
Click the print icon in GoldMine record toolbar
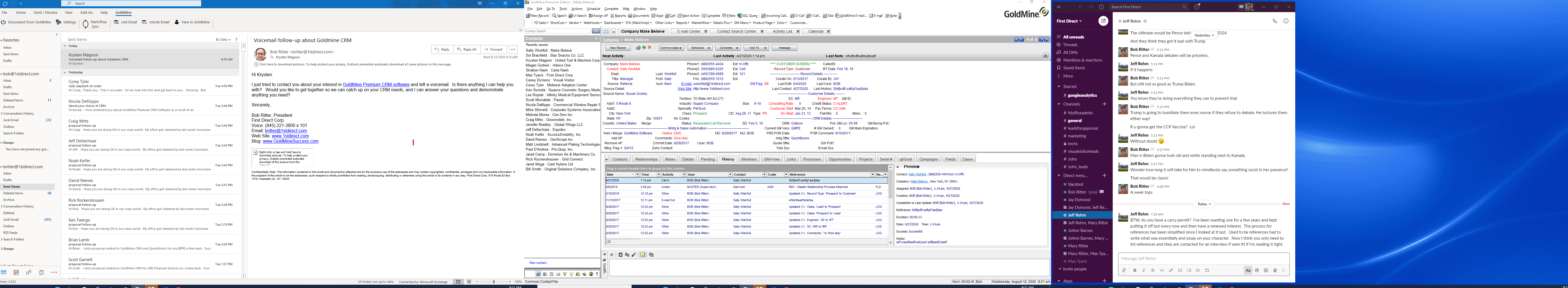tap(638, 48)
